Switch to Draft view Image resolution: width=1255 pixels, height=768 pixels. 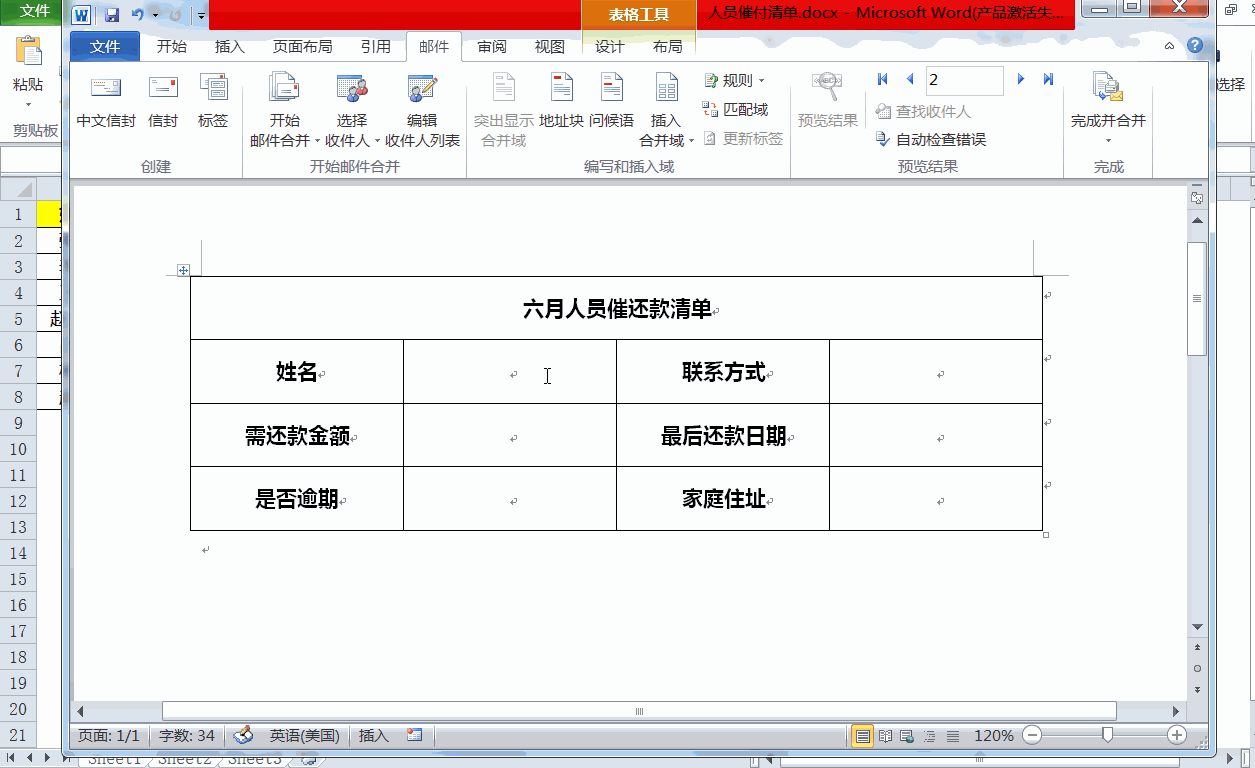(x=952, y=736)
